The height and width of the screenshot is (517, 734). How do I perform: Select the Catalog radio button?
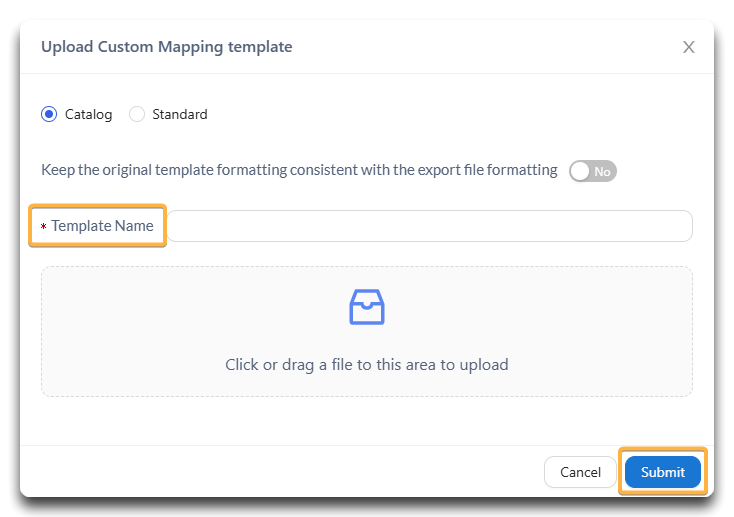click(x=49, y=114)
